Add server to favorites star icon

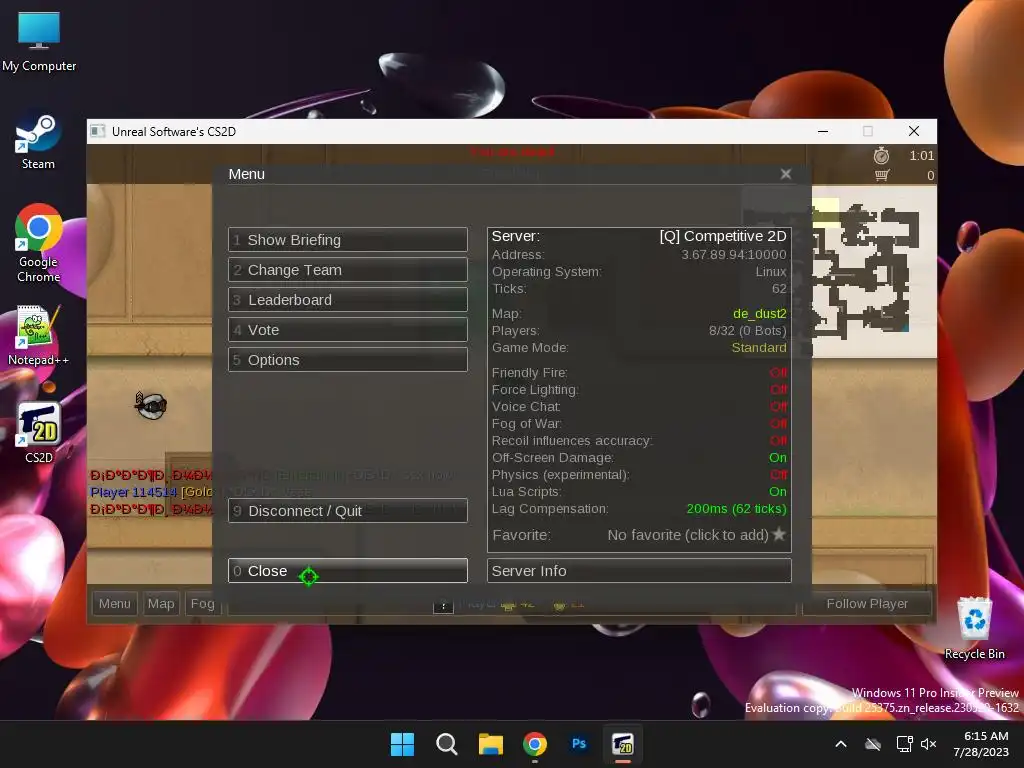point(778,534)
